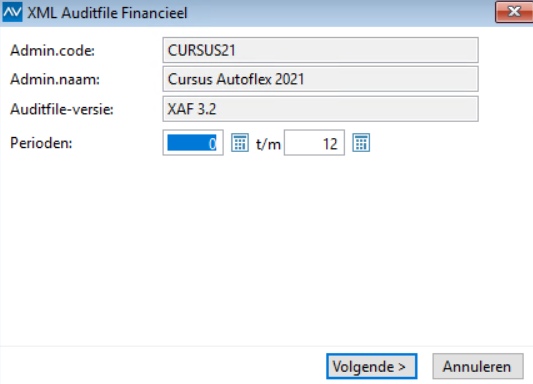Select the Admin.naam field Cursus Autoflex 2021
533x384 pixels.
(x=320, y=79)
